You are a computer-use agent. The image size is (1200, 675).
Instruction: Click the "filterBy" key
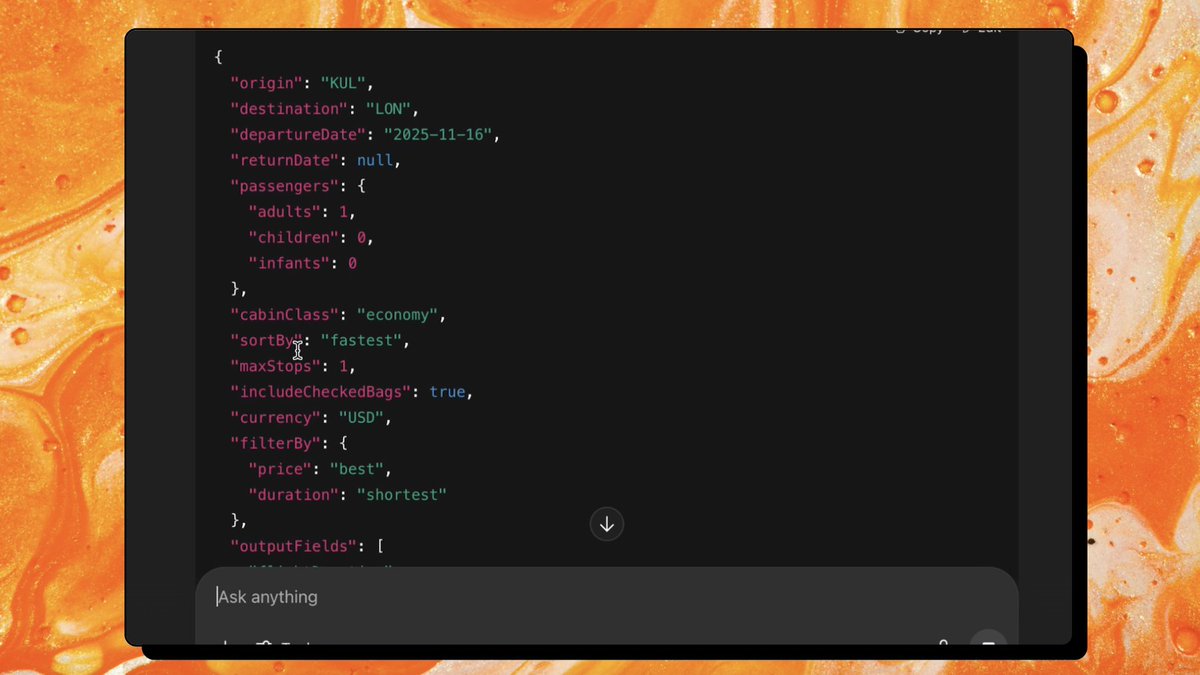(276, 443)
